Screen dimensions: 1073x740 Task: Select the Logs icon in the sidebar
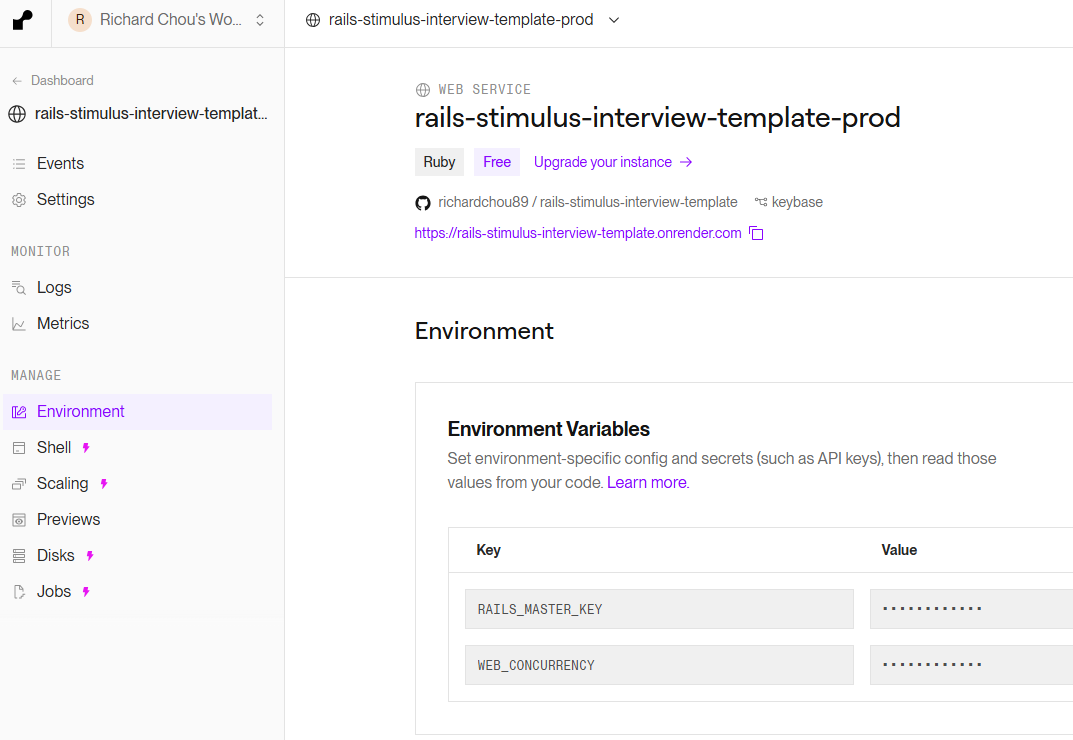tap(17, 287)
